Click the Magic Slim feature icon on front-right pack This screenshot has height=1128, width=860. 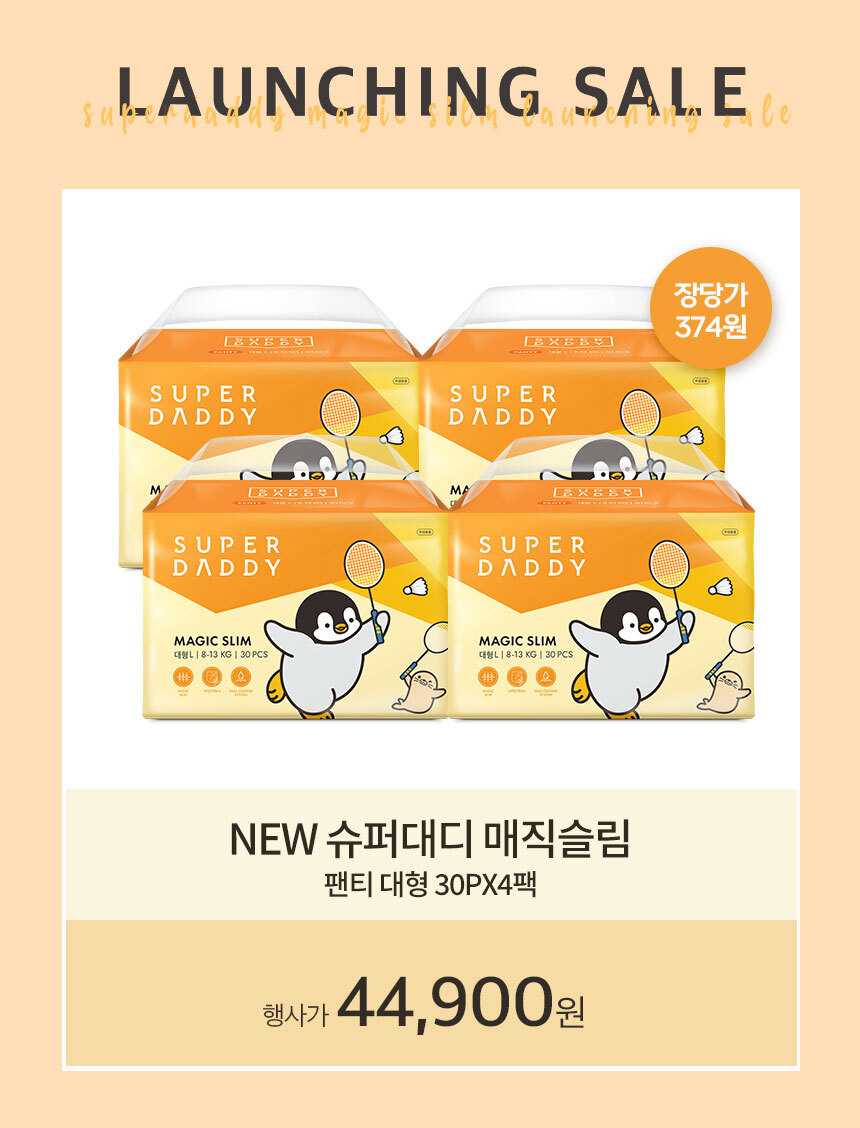(x=488, y=677)
